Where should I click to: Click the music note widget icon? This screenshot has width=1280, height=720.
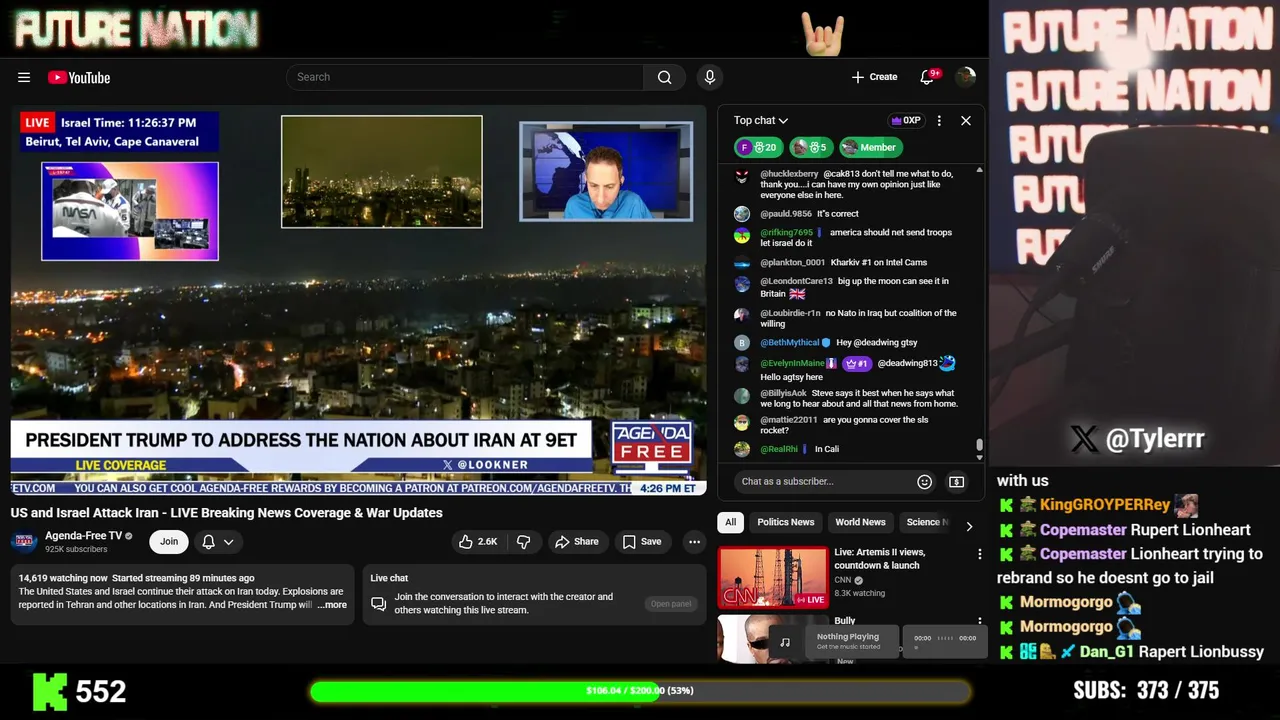pyautogui.click(x=785, y=642)
